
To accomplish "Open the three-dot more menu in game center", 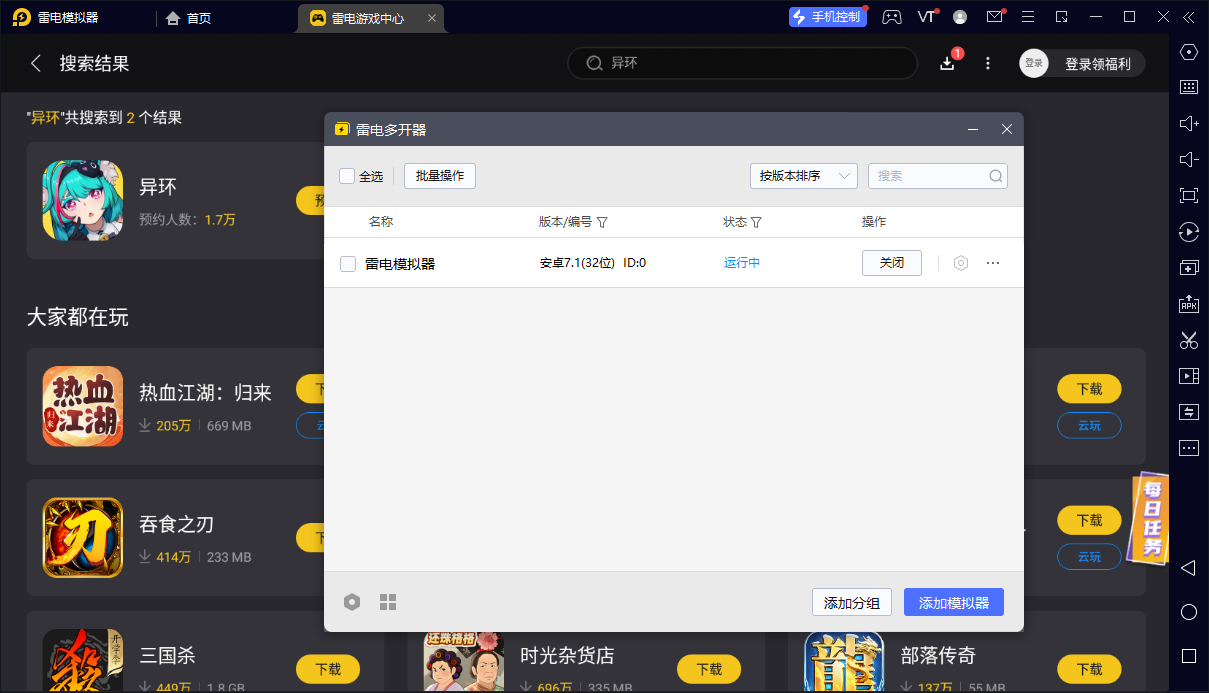I will (x=988, y=63).
